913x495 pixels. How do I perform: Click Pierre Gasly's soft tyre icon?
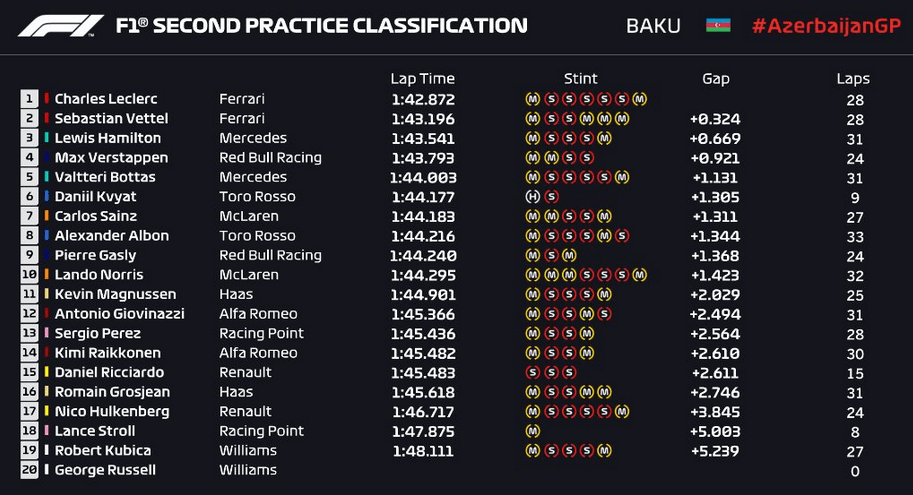click(x=551, y=256)
